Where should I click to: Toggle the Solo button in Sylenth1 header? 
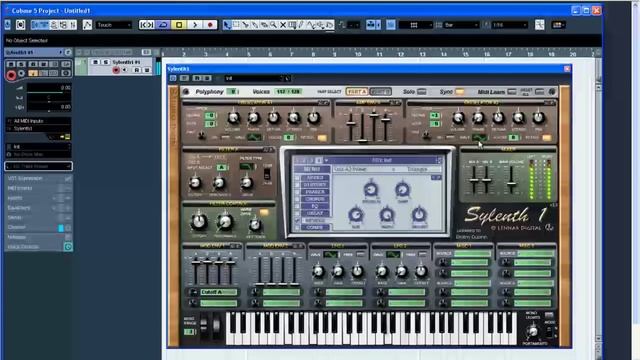pyautogui.click(x=422, y=92)
